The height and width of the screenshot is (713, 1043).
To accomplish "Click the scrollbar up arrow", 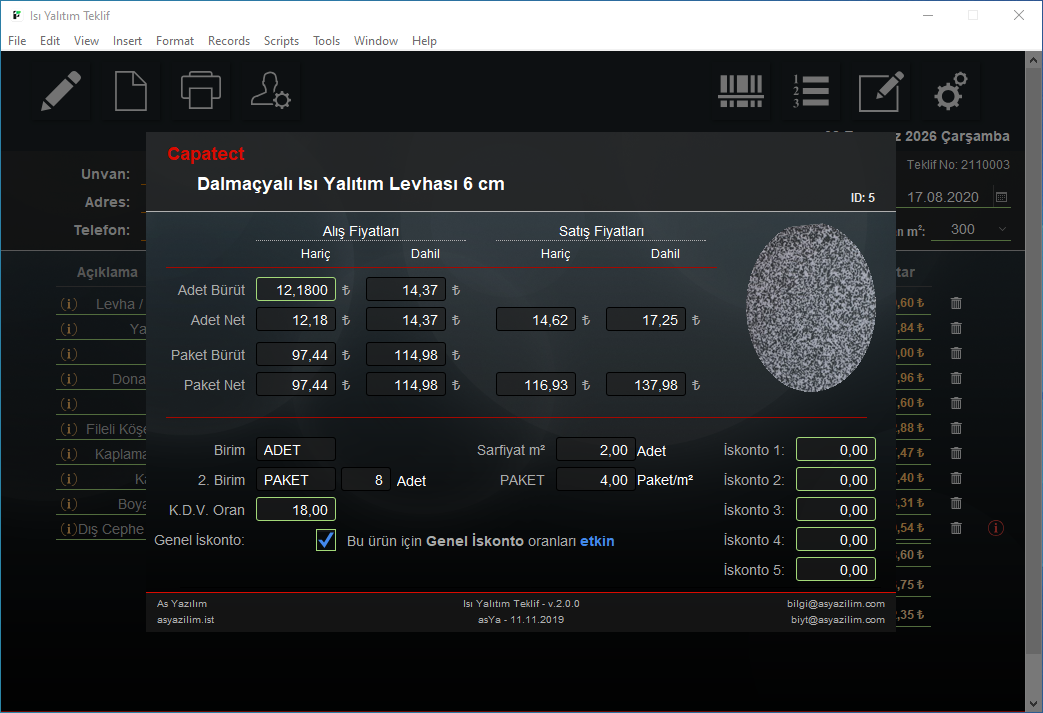I will click(1033, 60).
